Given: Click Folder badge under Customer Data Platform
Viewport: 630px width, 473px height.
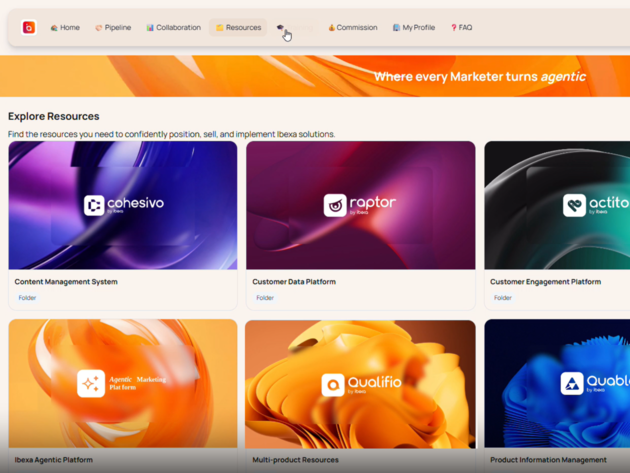Looking at the screenshot, I should pyautogui.click(x=265, y=298).
